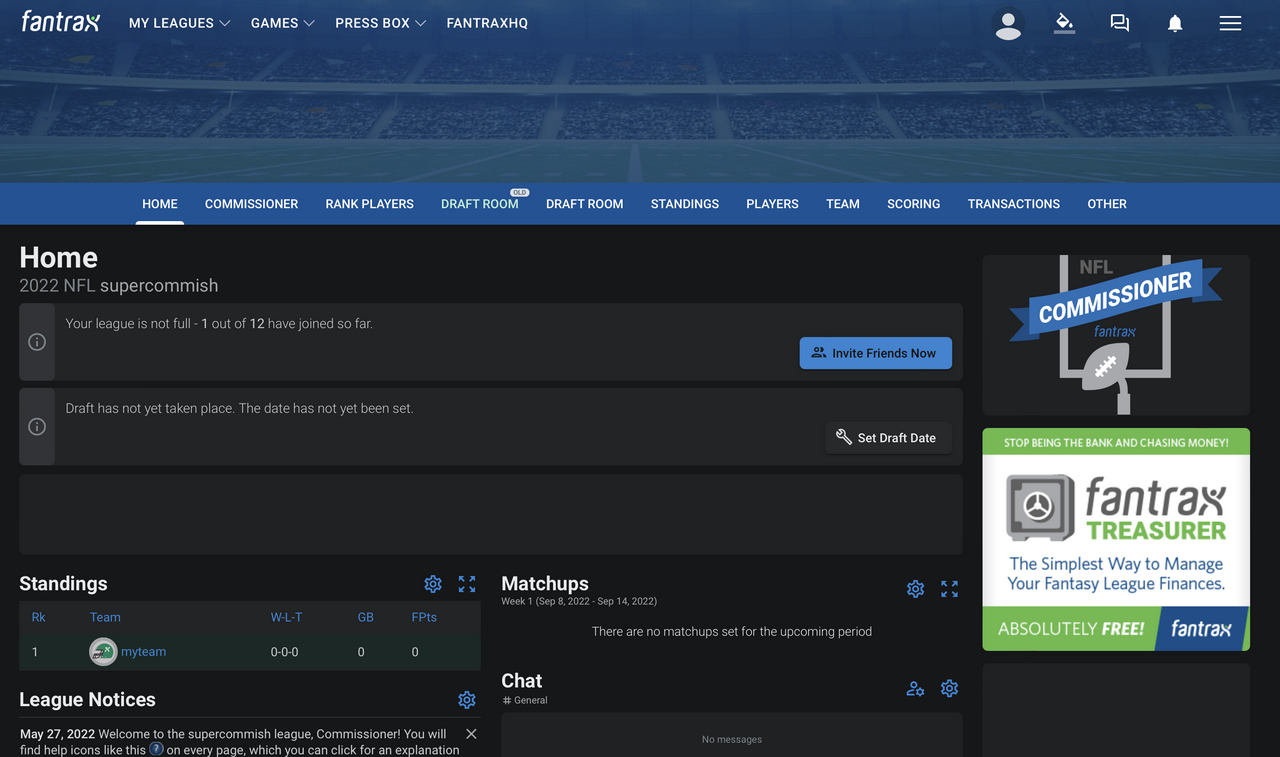Select the Home tab
The width and height of the screenshot is (1280, 757).
coord(160,204)
